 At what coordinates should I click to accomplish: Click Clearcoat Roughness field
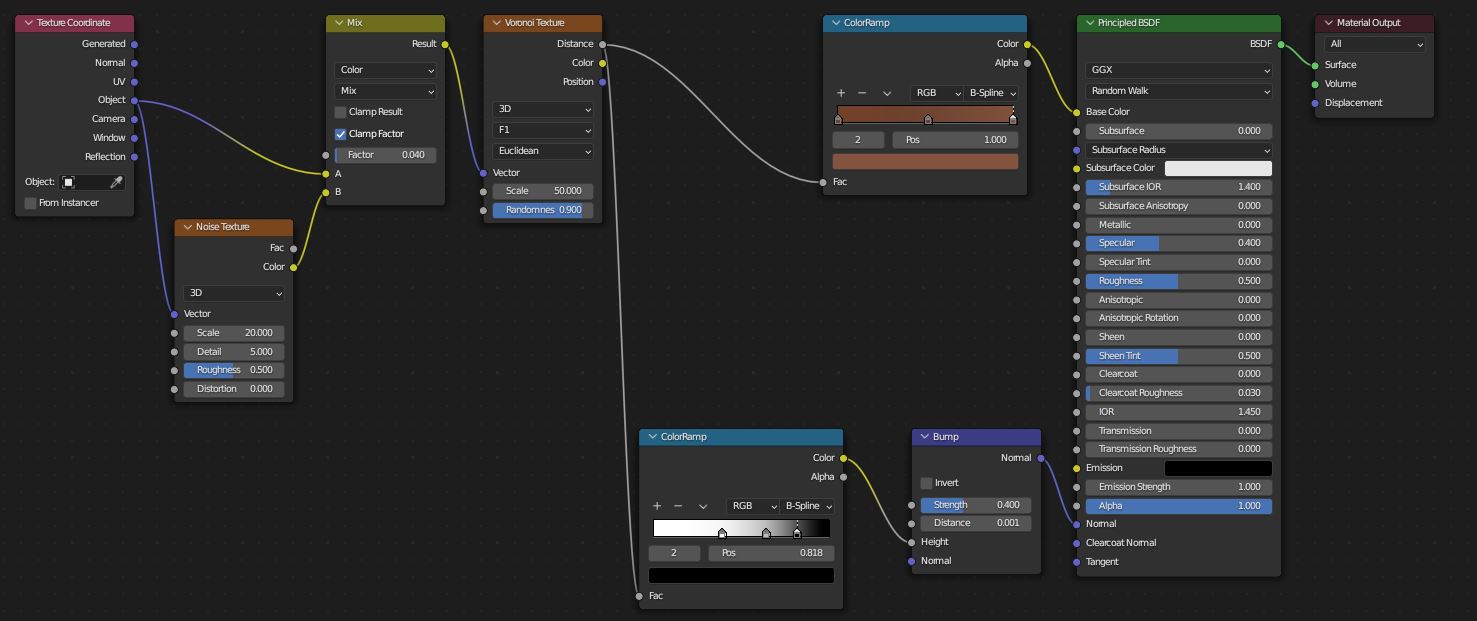point(1179,393)
